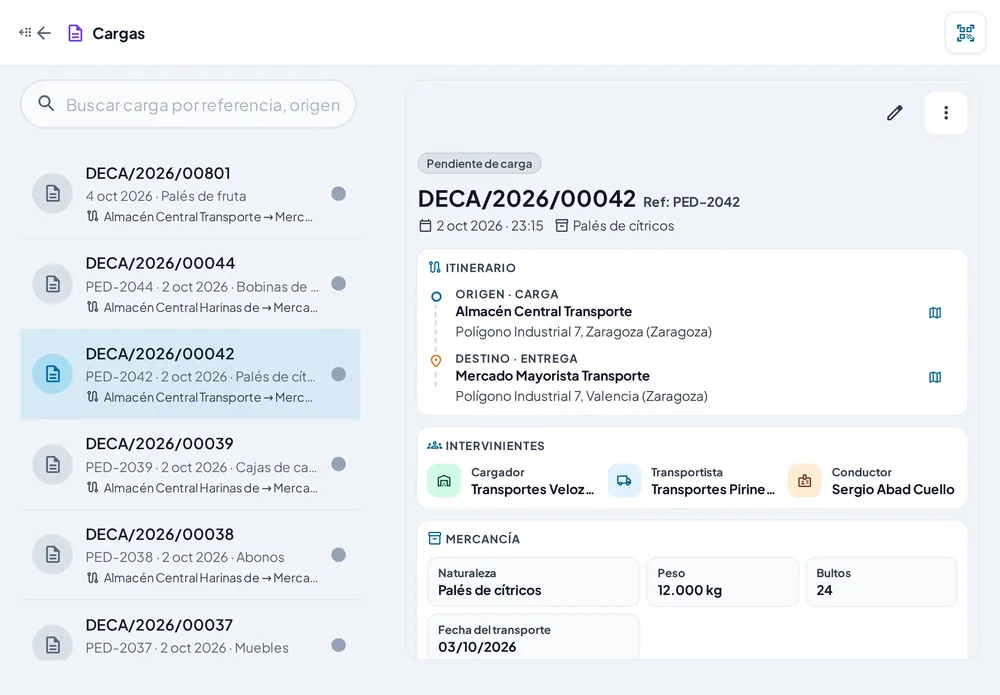1000x695 pixels.
Task: Open map for Almacén Central Transporte origin
Action: (935, 312)
